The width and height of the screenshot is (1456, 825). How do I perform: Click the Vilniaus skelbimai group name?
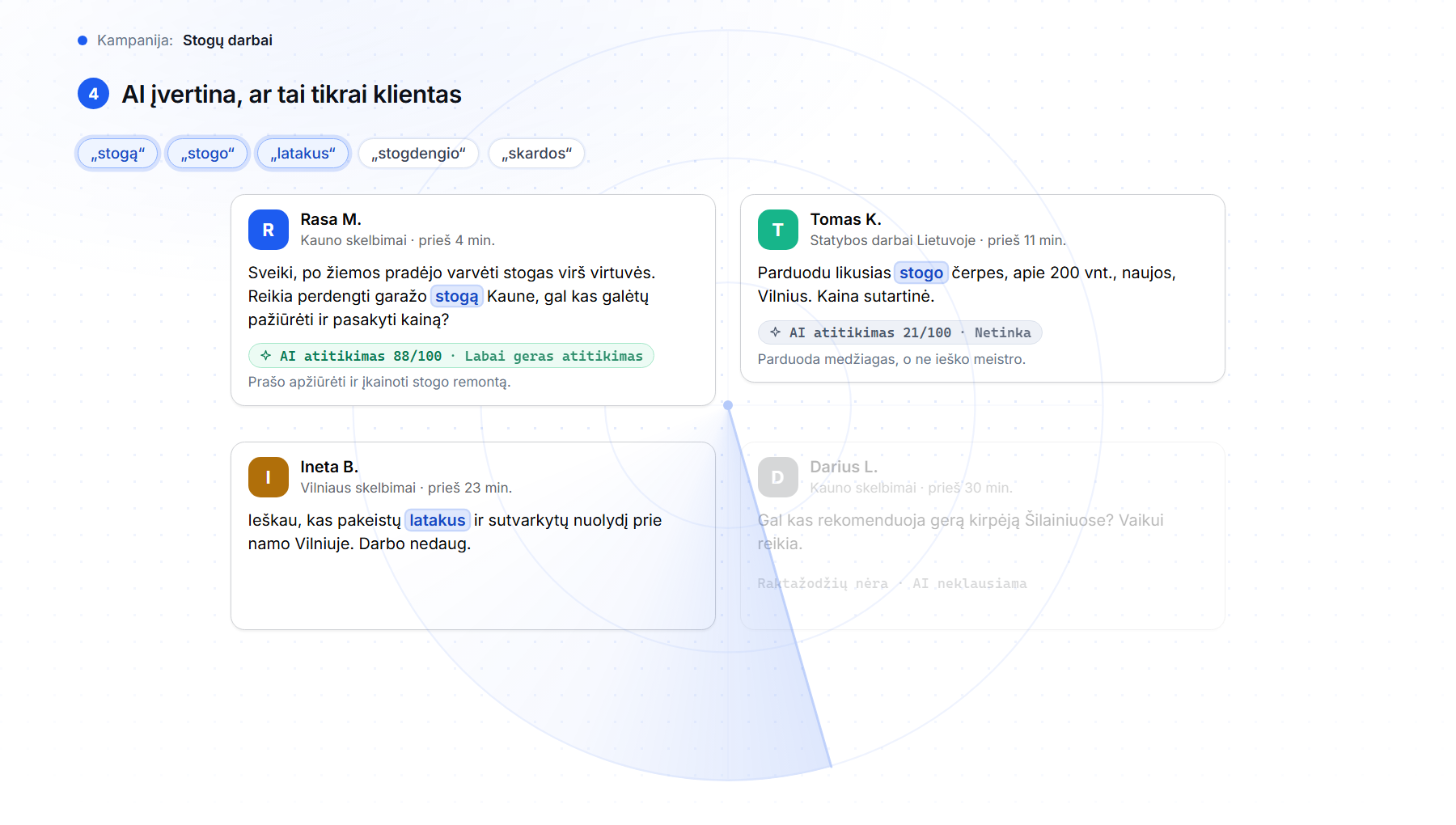[358, 488]
